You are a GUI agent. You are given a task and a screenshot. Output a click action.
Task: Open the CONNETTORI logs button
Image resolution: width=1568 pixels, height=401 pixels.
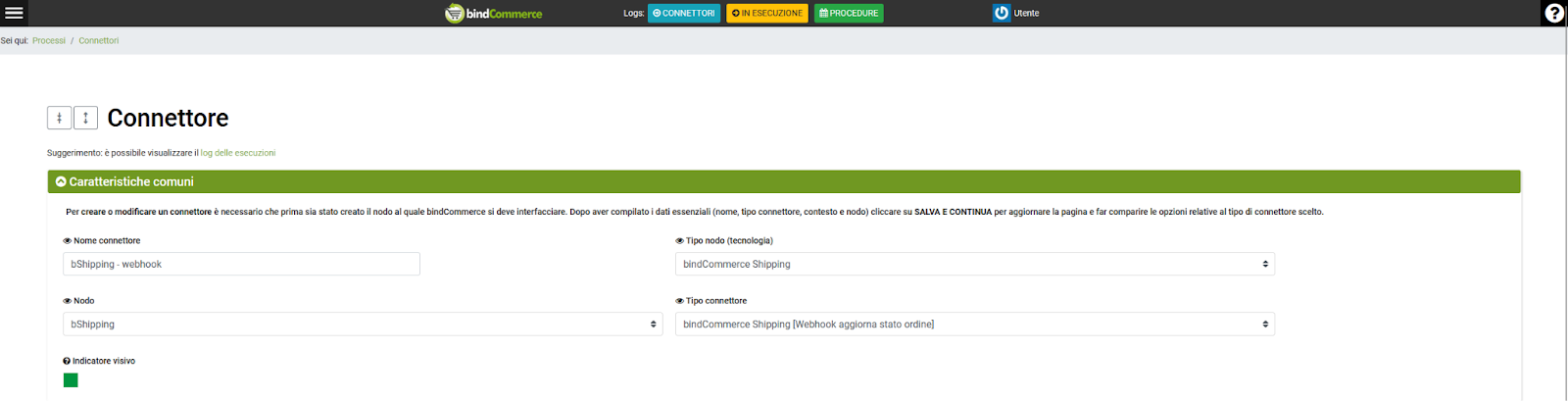tap(684, 13)
